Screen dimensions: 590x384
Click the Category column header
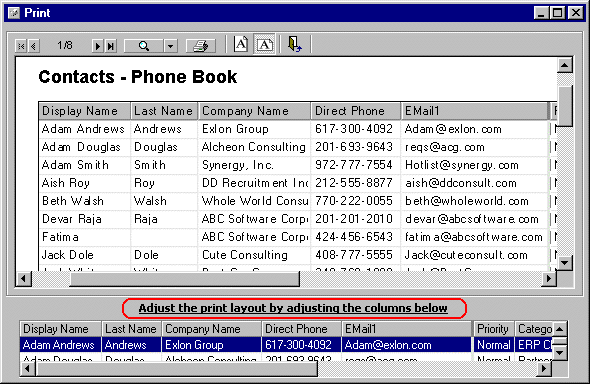pos(534,329)
